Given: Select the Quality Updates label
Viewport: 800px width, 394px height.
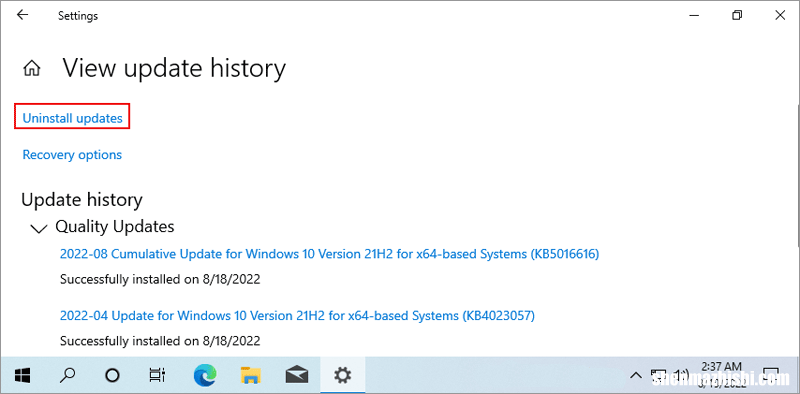Looking at the screenshot, I should point(115,226).
